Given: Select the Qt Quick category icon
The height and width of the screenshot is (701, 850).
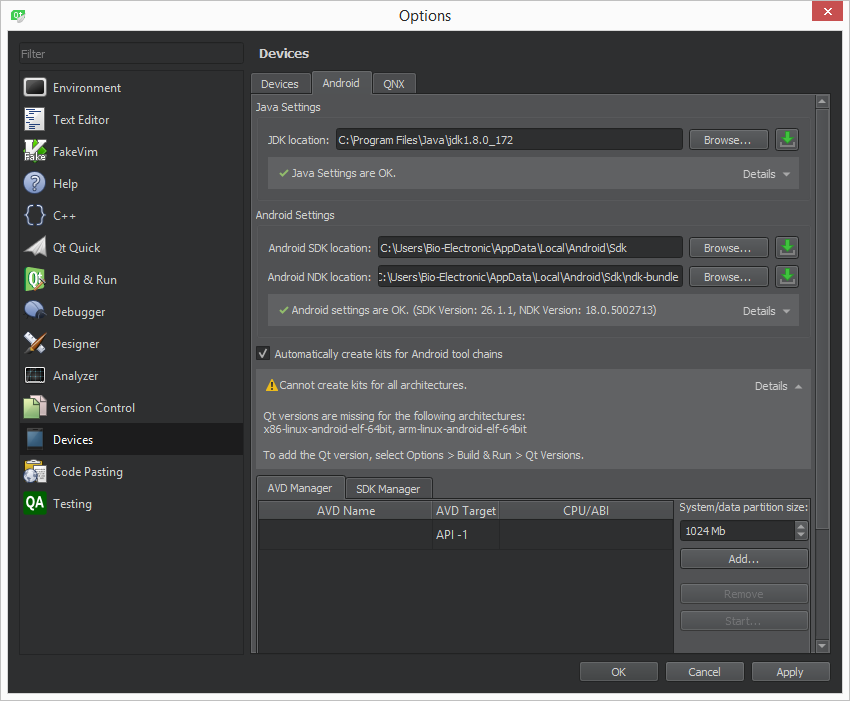Looking at the screenshot, I should point(36,248).
